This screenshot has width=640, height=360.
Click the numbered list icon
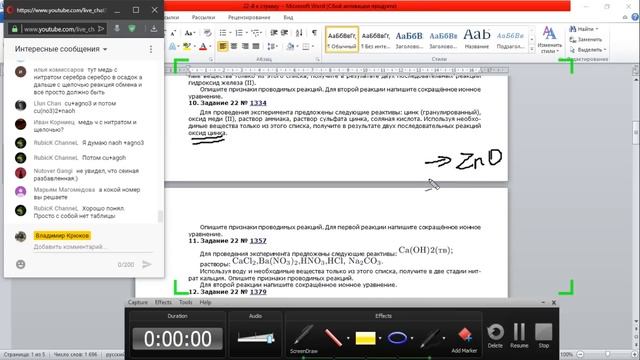pyautogui.click(x=239, y=33)
